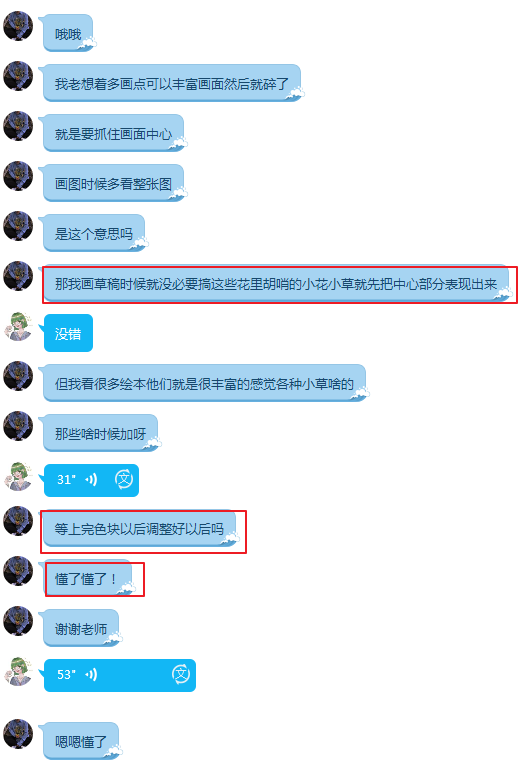Image resolution: width=522 pixels, height=763 pixels.
Task: Open the dark avatar beside 谢谢老师
Action: click(18, 620)
